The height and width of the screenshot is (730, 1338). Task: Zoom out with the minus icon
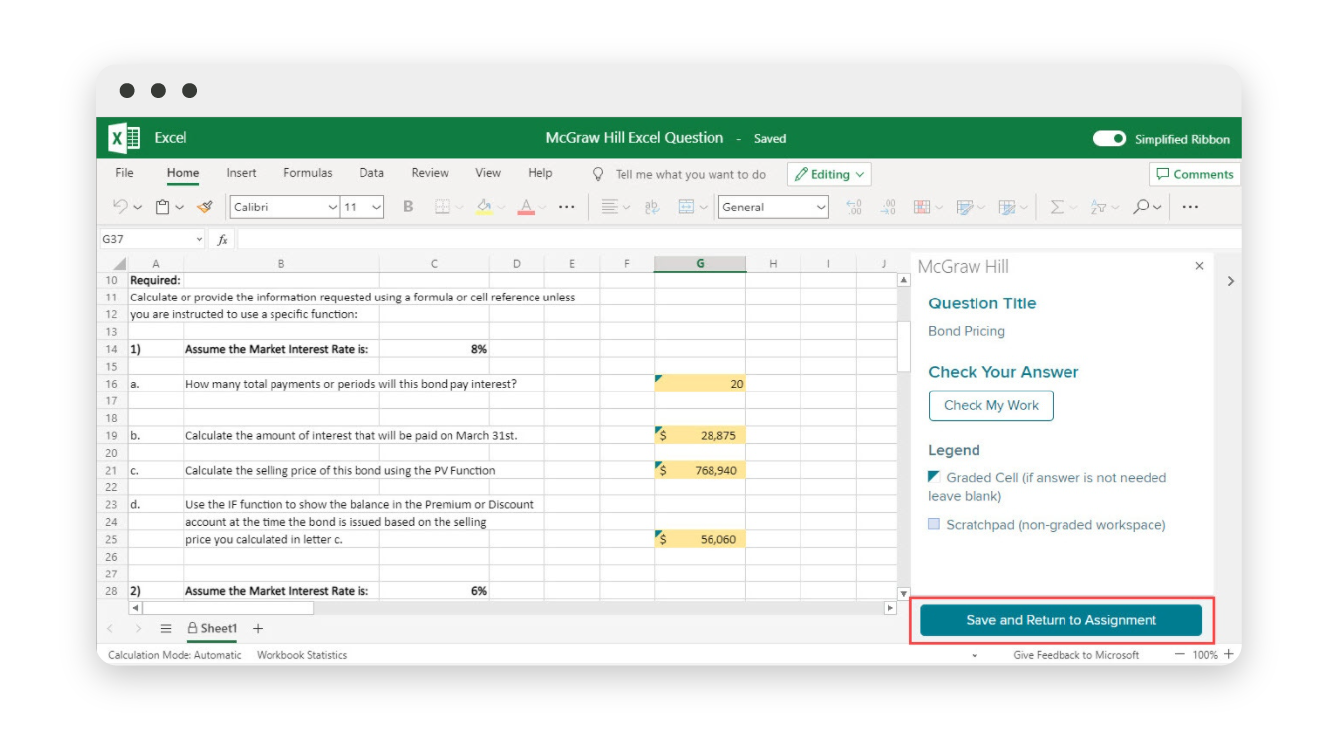pyautogui.click(x=1180, y=654)
